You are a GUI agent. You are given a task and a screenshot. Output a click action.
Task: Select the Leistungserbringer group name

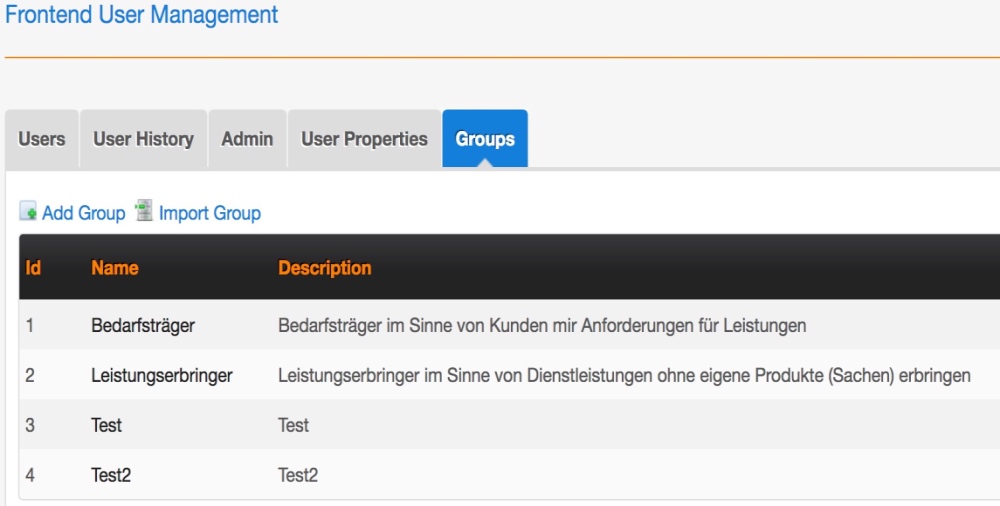coord(161,376)
